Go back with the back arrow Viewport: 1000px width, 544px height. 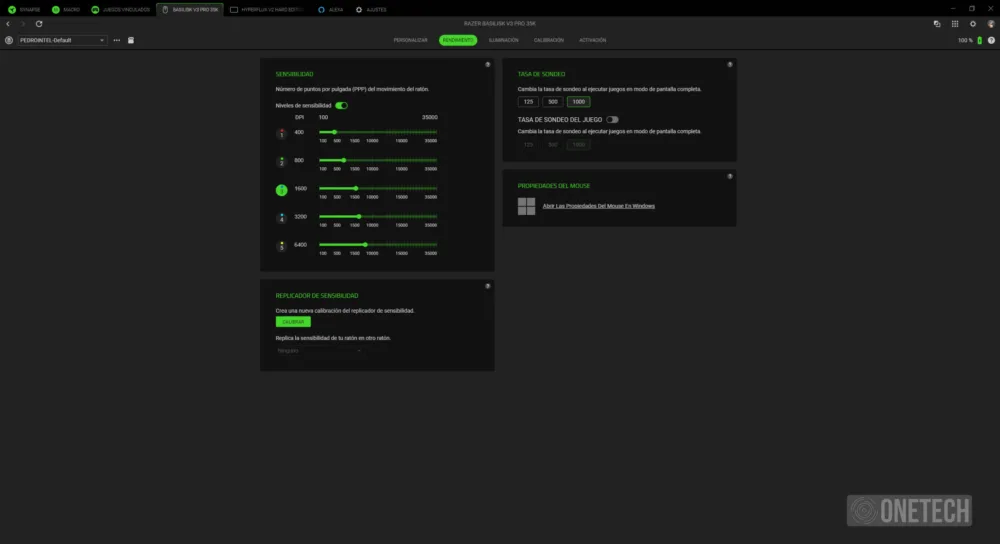click(x=8, y=24)
